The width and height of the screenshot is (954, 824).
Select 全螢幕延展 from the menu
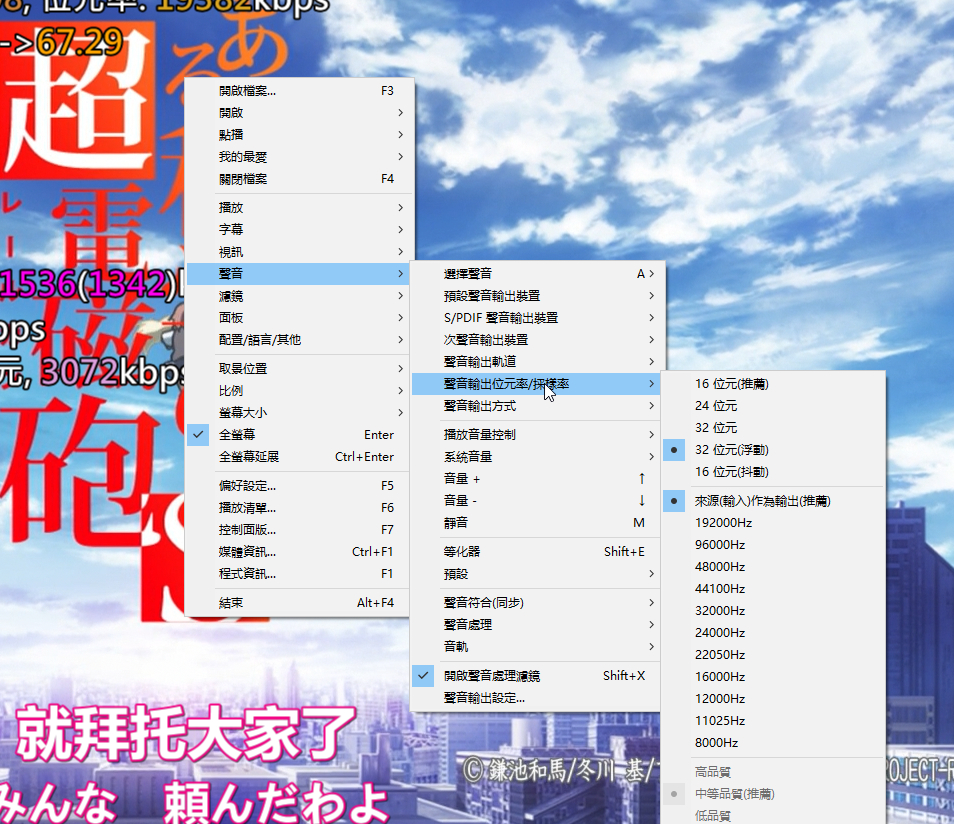(x=299, y=456)
